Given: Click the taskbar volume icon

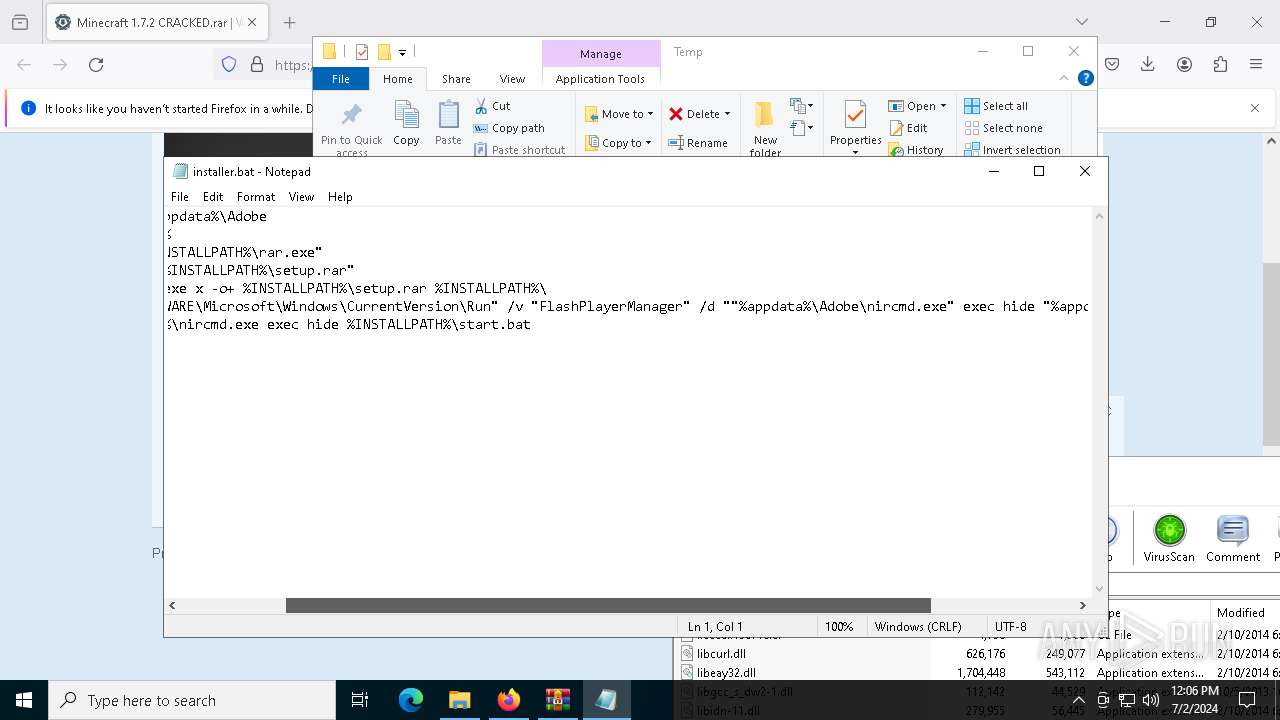Looking at the screenshot, I should point(1151,700).
